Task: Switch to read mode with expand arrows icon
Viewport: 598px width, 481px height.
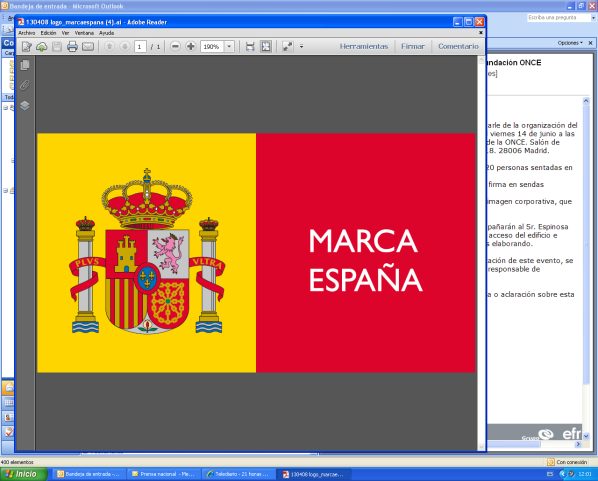Action: (288, 47)
